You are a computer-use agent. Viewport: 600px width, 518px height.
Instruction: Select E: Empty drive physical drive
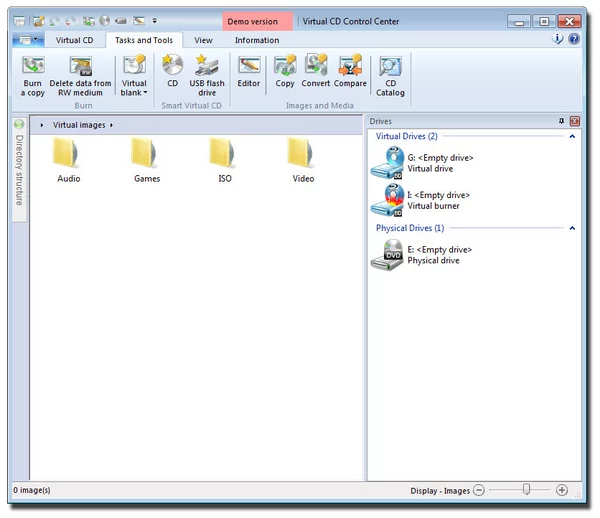[x=422, y=255]
